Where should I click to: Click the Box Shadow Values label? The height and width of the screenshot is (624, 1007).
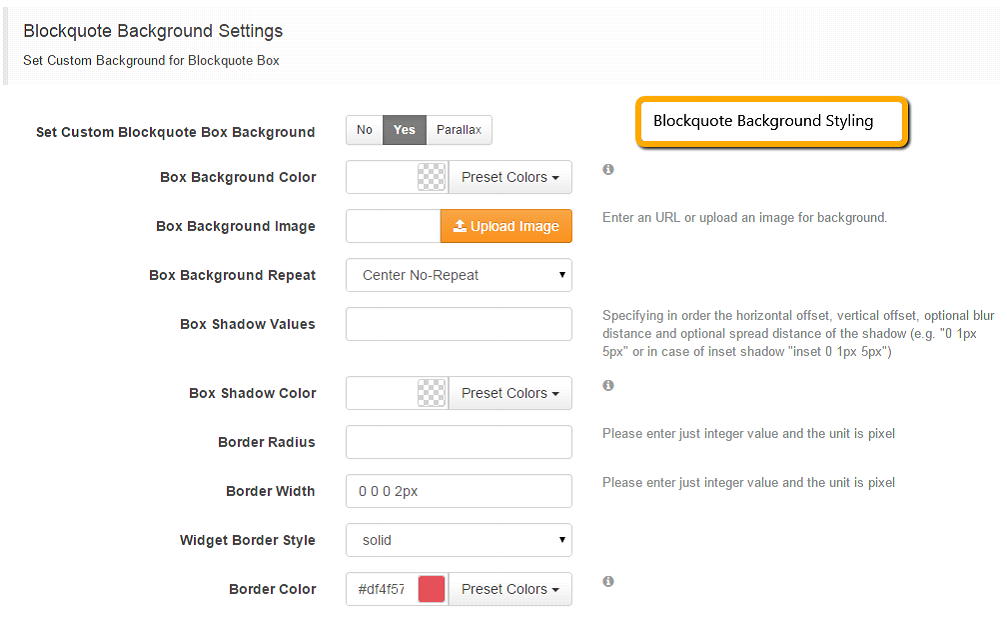(247, 324)
